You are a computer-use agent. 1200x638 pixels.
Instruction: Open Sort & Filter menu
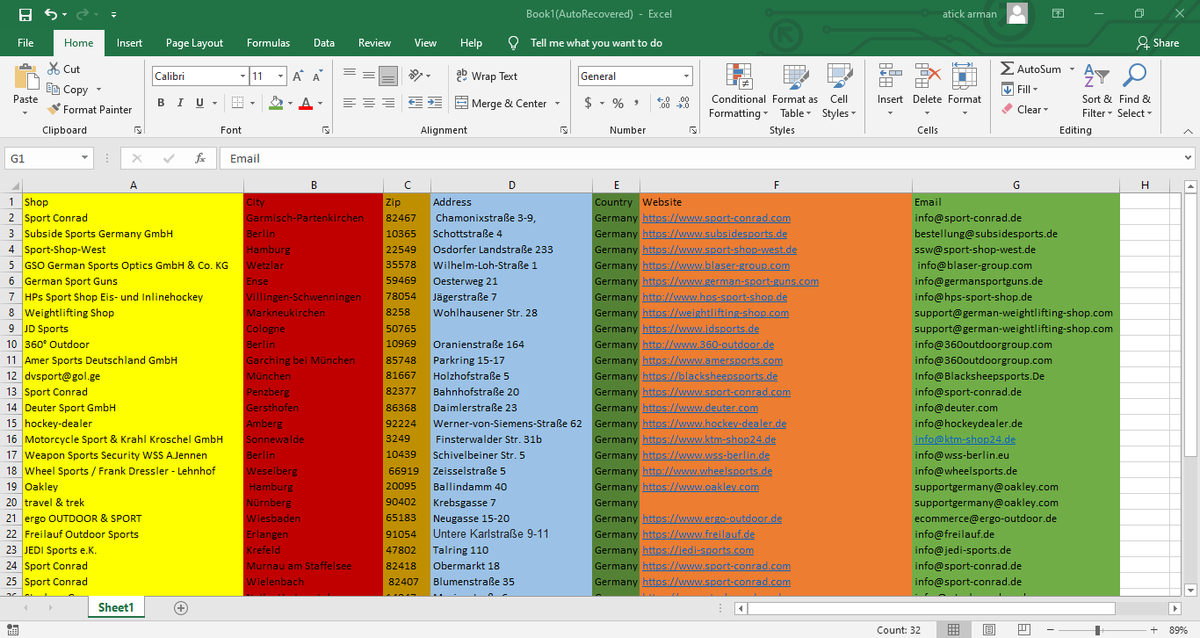[x=1097, y=91]
